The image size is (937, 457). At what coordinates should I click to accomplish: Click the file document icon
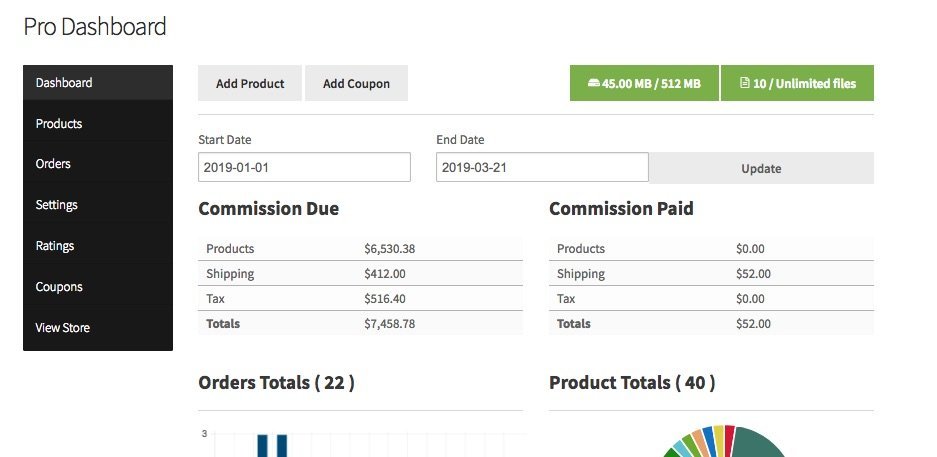[x=745, y=83]
